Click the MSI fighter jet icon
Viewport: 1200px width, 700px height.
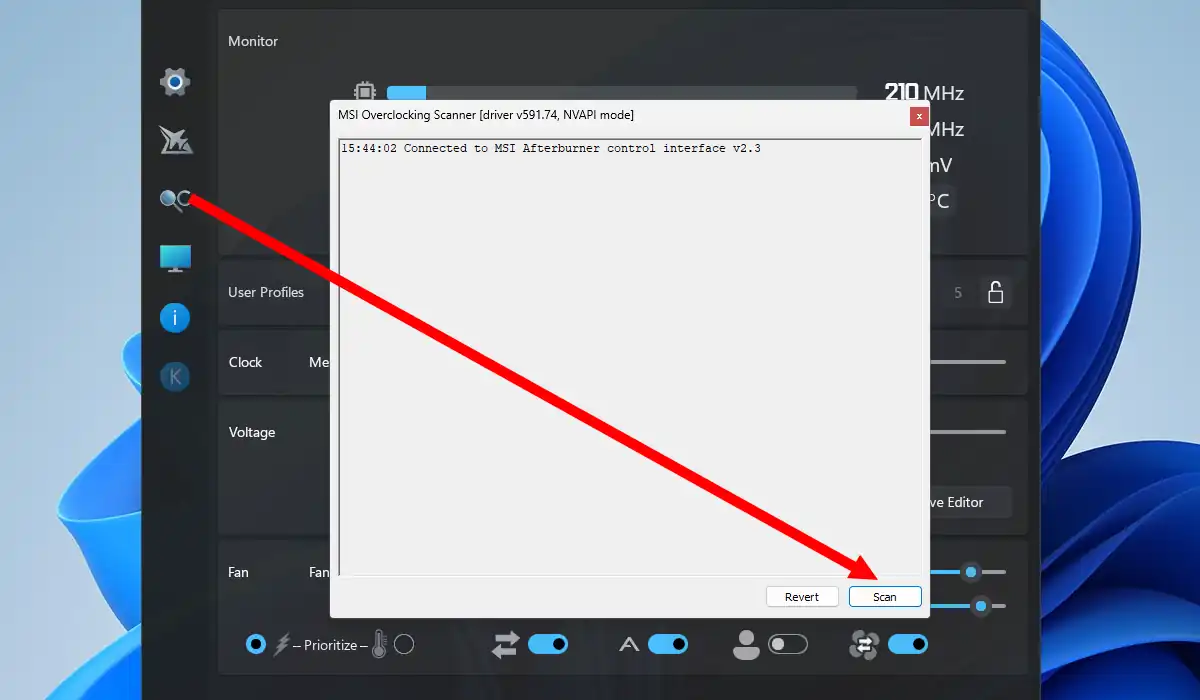pos(176,141)
